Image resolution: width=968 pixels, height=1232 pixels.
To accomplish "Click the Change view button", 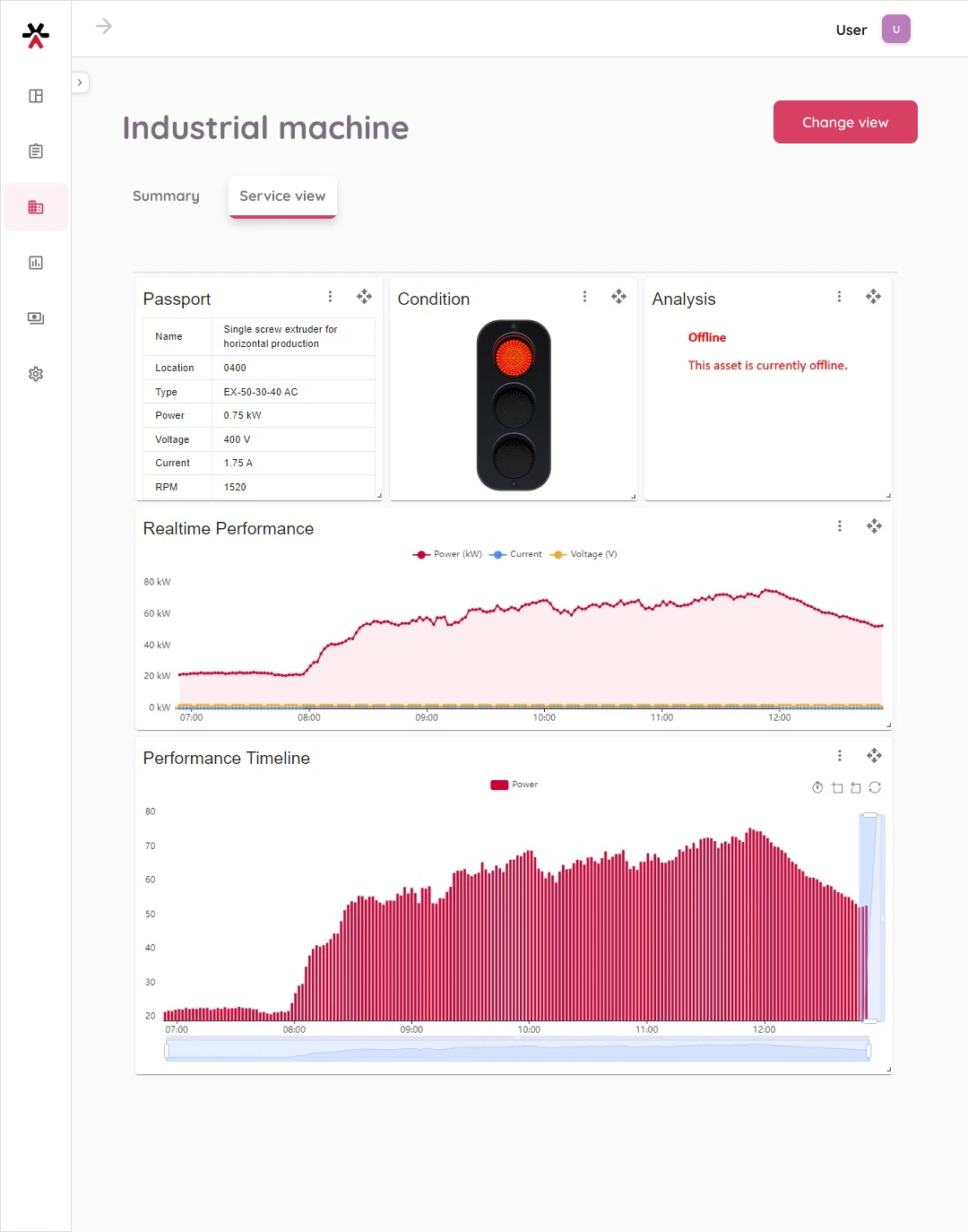I will coord(845,122).
